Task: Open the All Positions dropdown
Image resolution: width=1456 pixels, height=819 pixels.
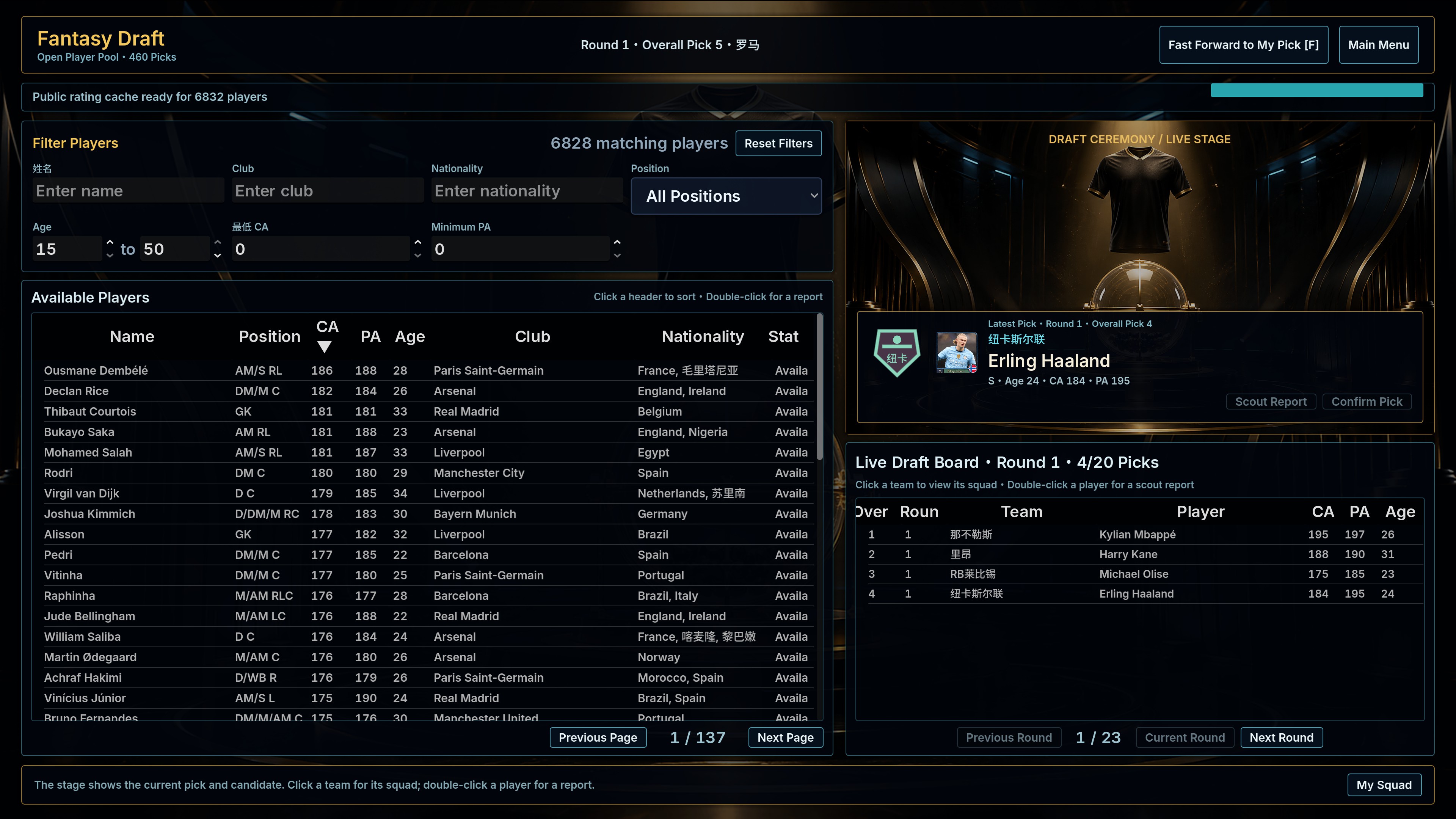Action: click(726, 196)
